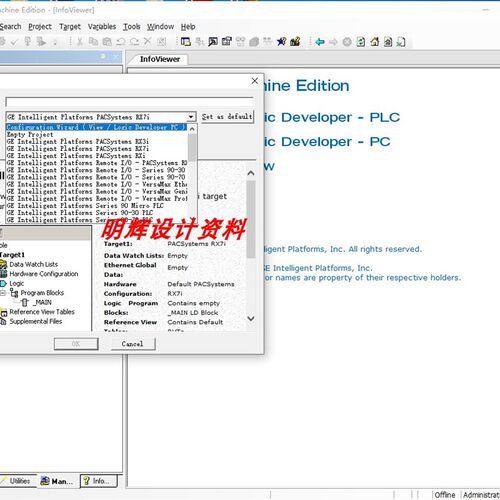This screenshot has height=500, width=500.
Task: Click the download to target toolbar icon
Action: (27, 42)
